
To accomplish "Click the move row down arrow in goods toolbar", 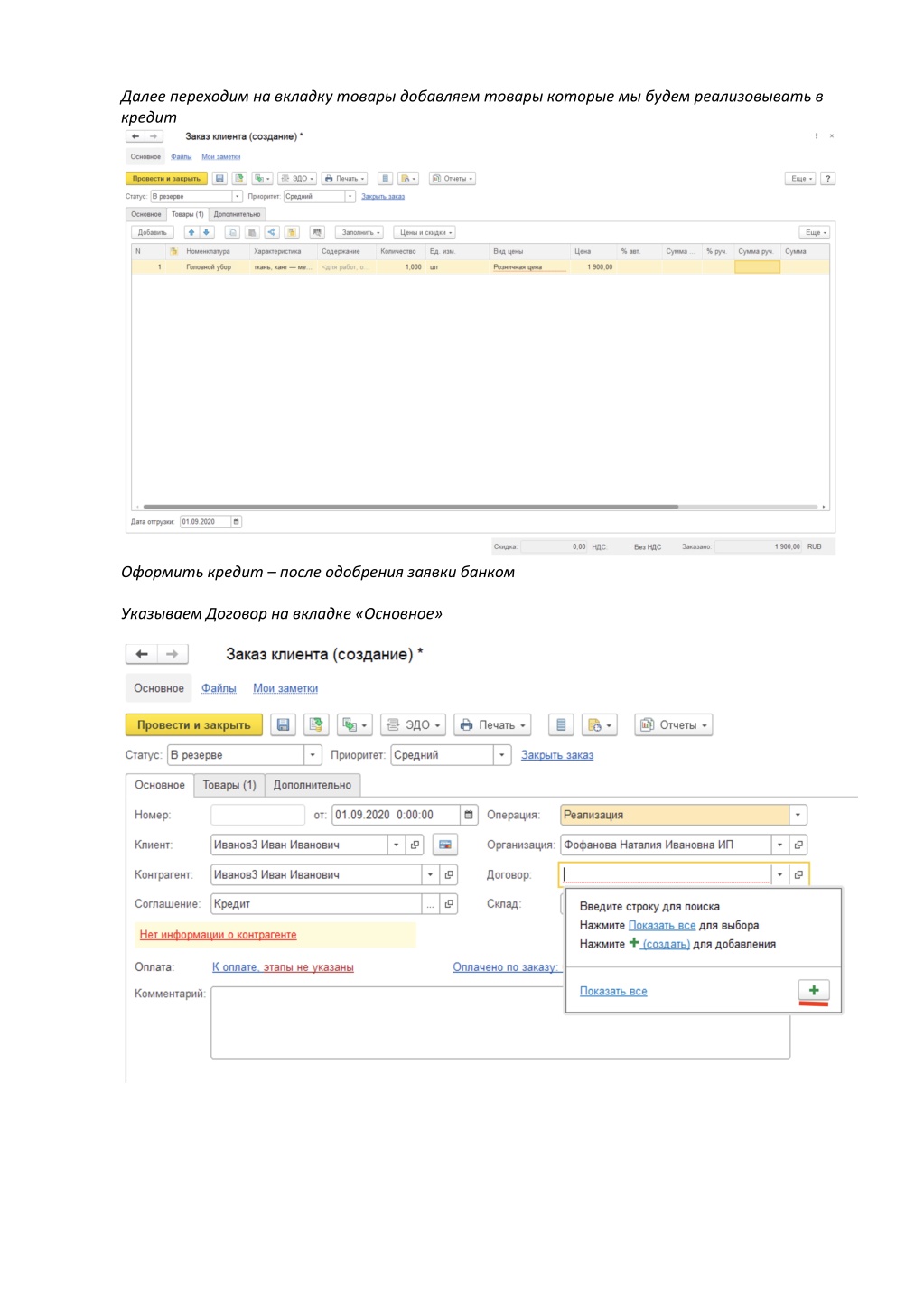I will pos(206,232).
